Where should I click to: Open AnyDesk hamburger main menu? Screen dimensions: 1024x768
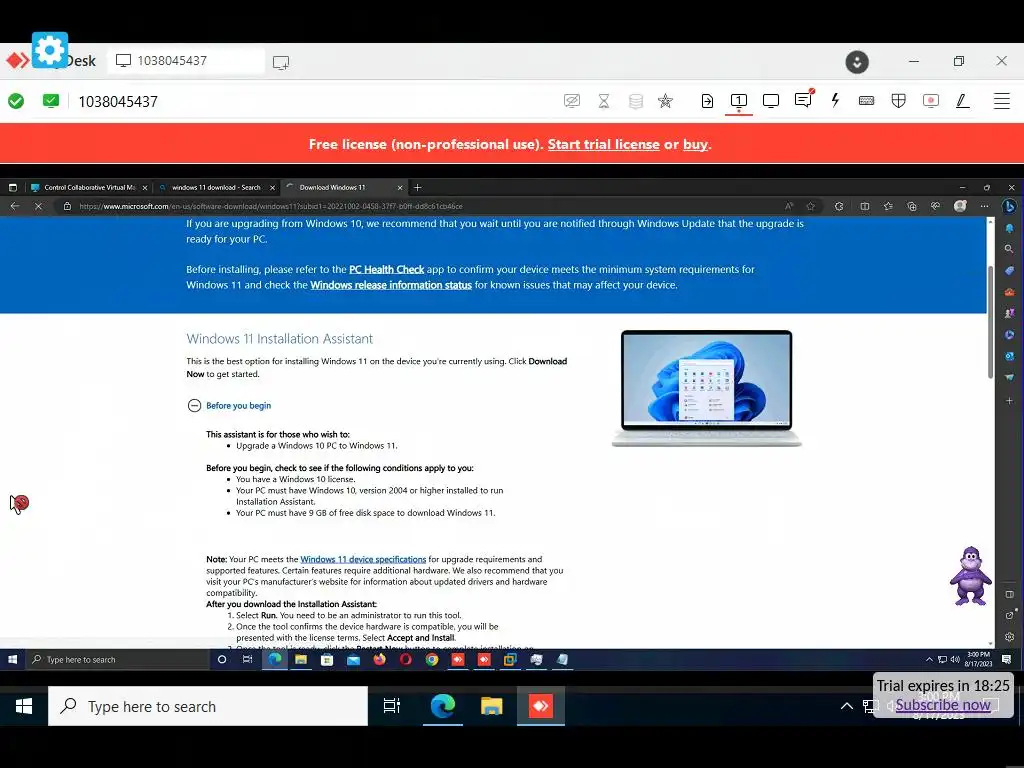click(1002, 101)
